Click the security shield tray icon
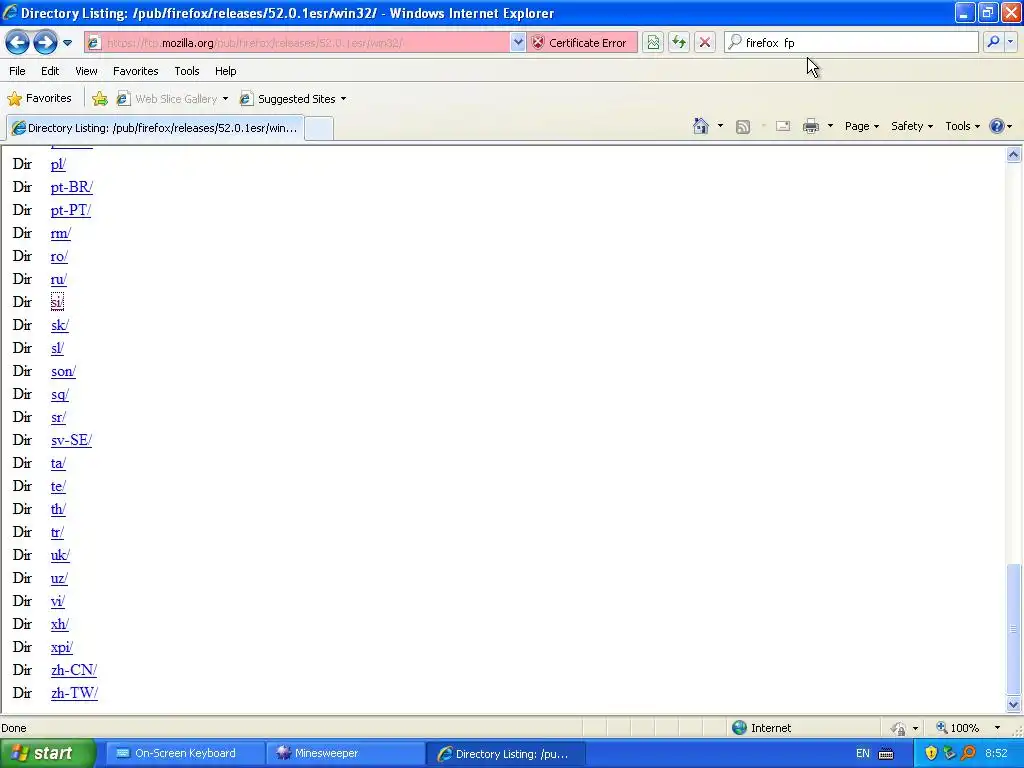 [x=931, y=754]
